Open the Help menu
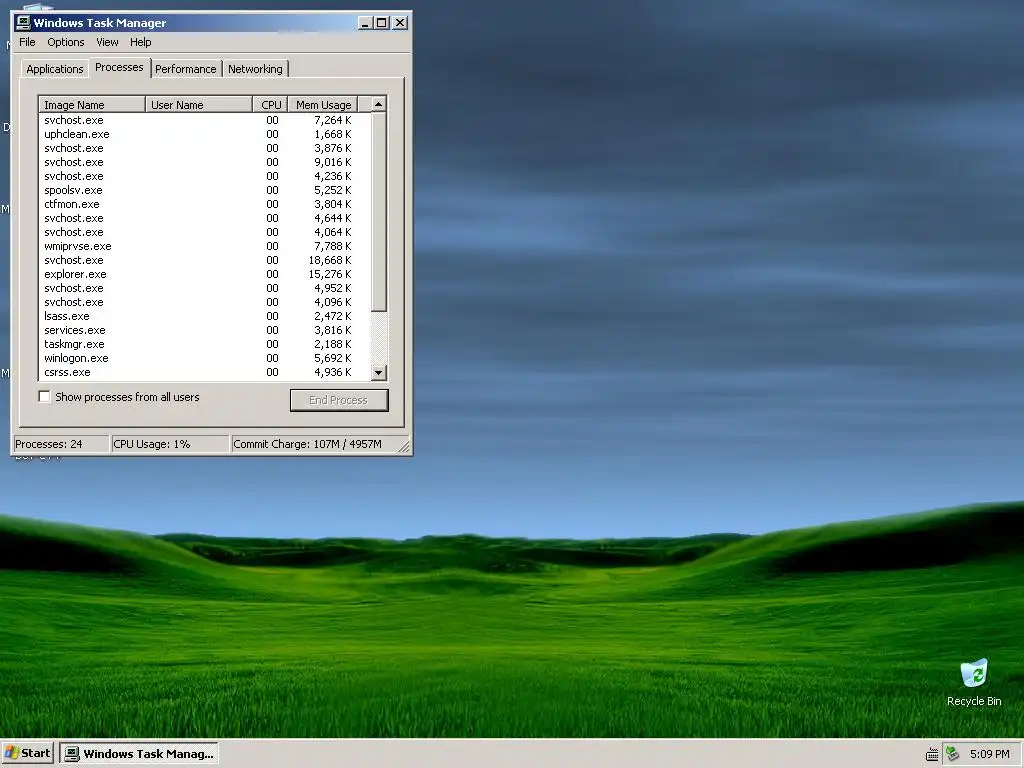 (140, 42)
